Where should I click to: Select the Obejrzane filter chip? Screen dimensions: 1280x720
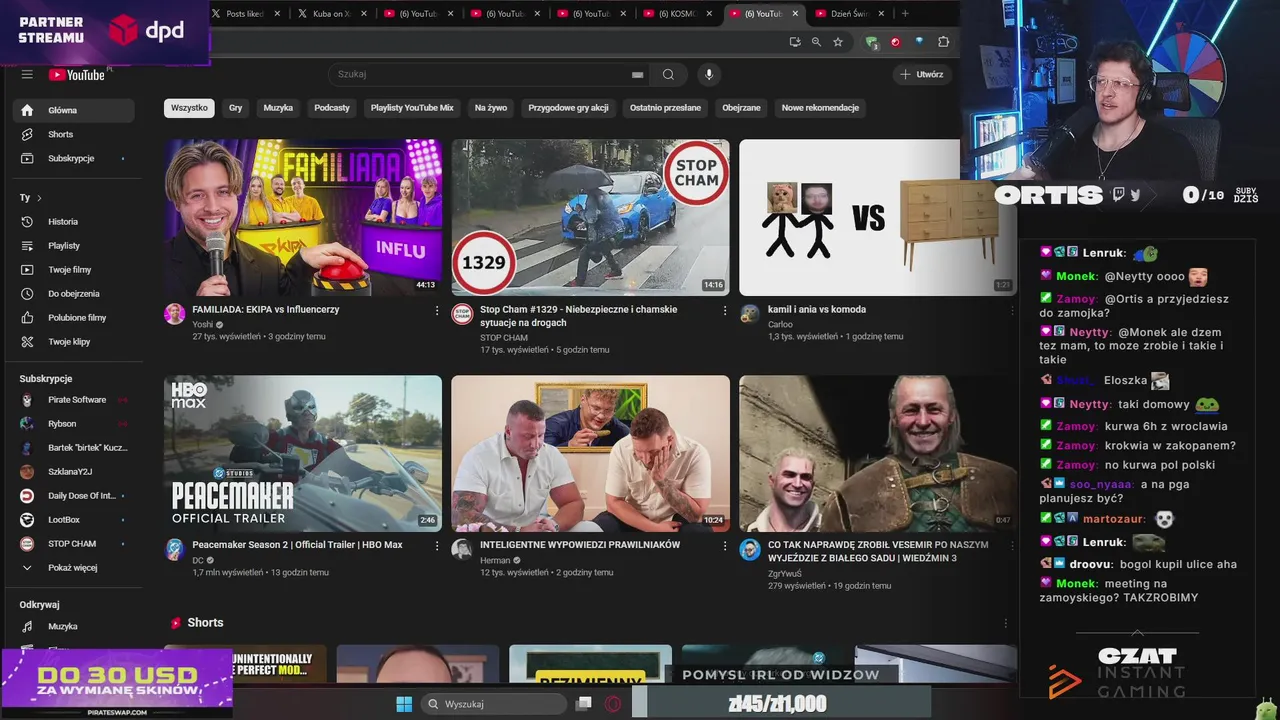coord(741,107)
